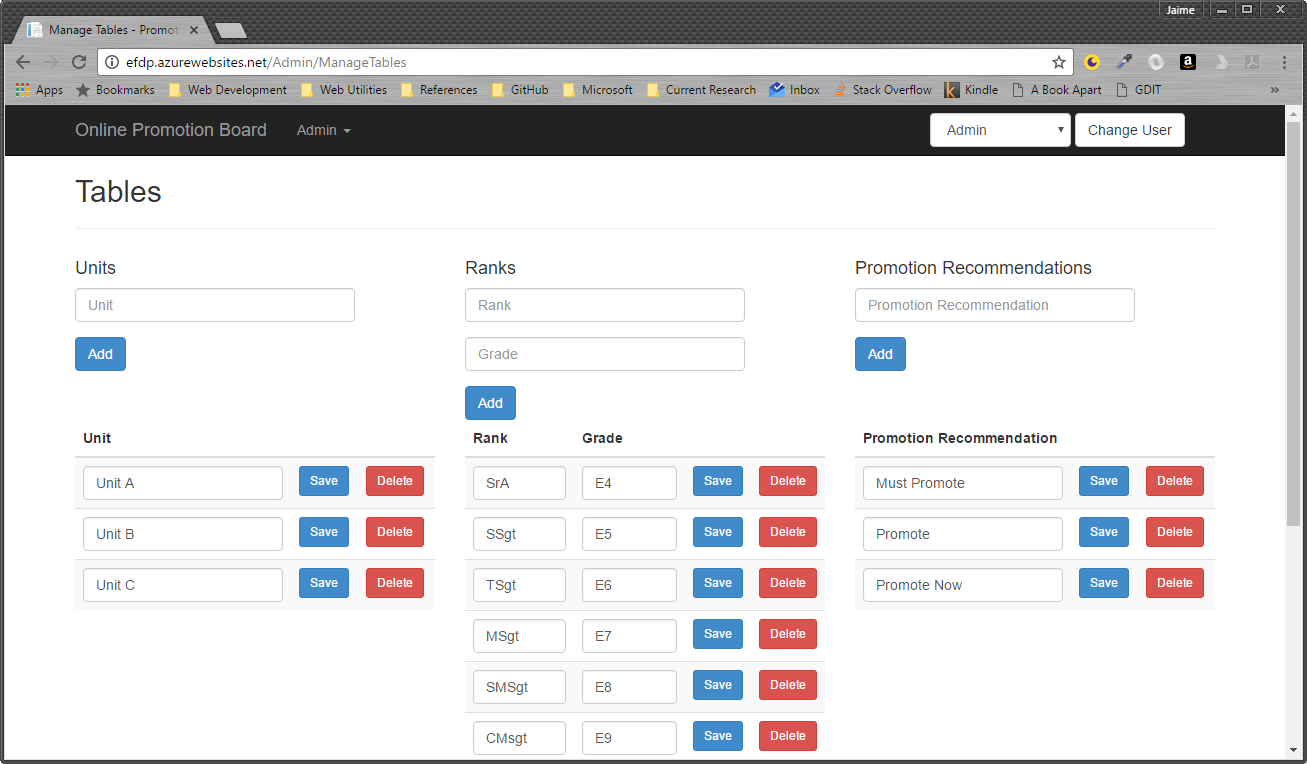Open the Amazon extension icon

coord(1187,62)
